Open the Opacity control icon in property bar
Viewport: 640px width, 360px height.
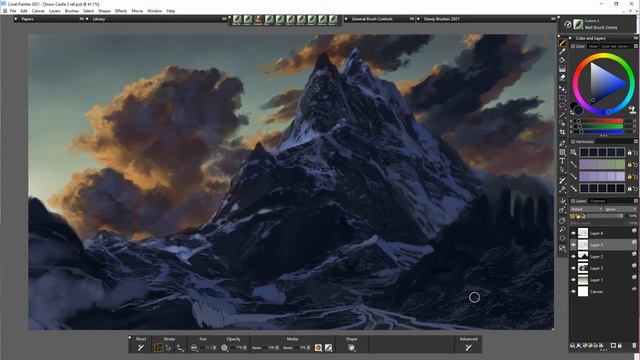coord(224,348)
